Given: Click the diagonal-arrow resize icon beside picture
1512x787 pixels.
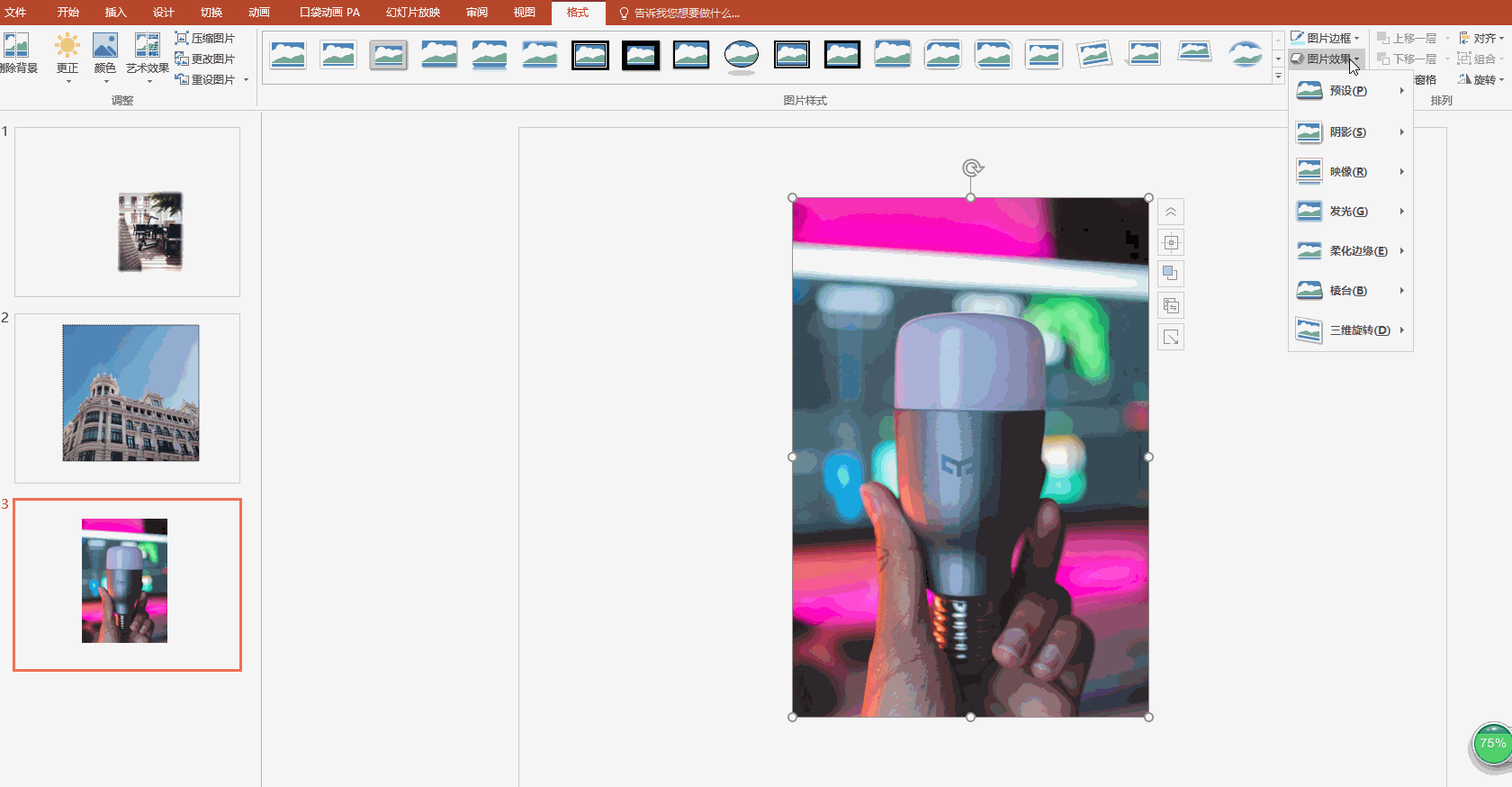Looking at the screenshot, I should click(x=1170, y=337).
